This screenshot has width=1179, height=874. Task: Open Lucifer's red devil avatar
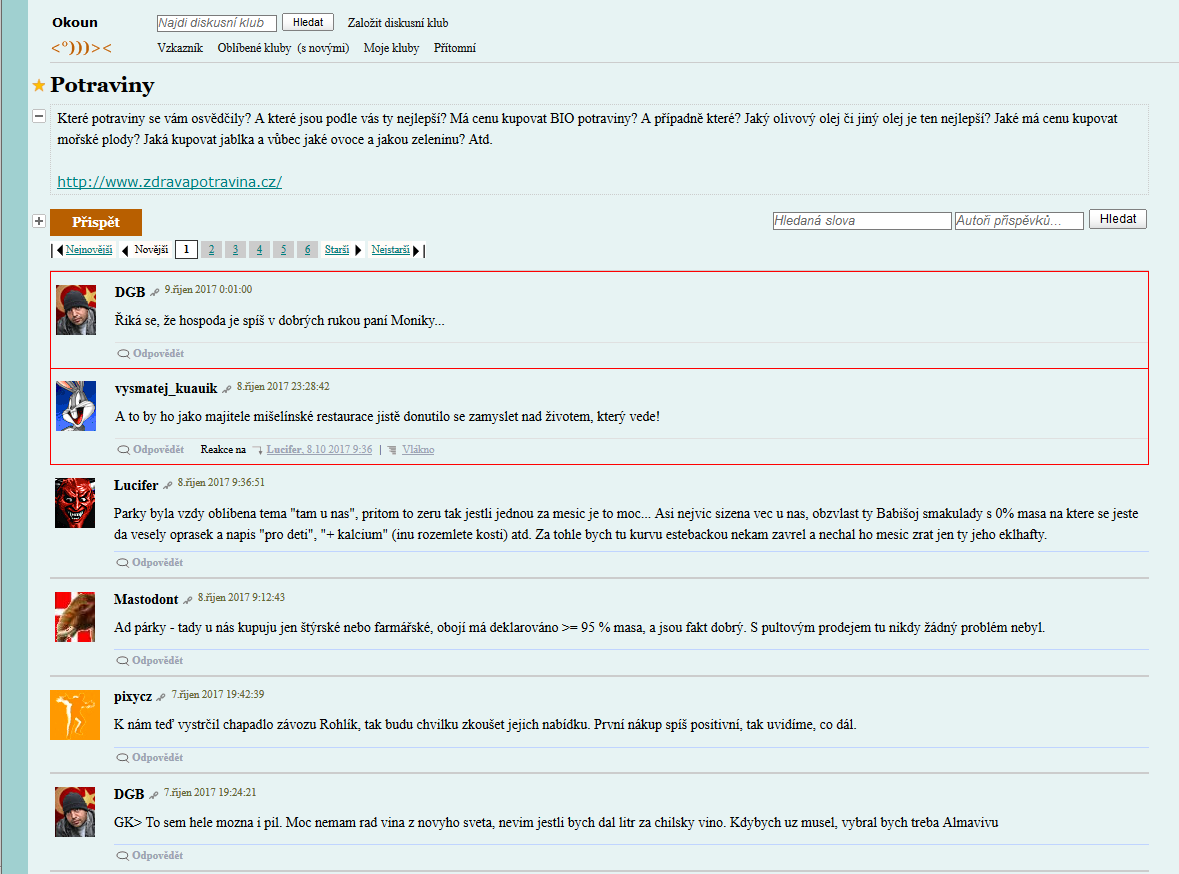75,502
